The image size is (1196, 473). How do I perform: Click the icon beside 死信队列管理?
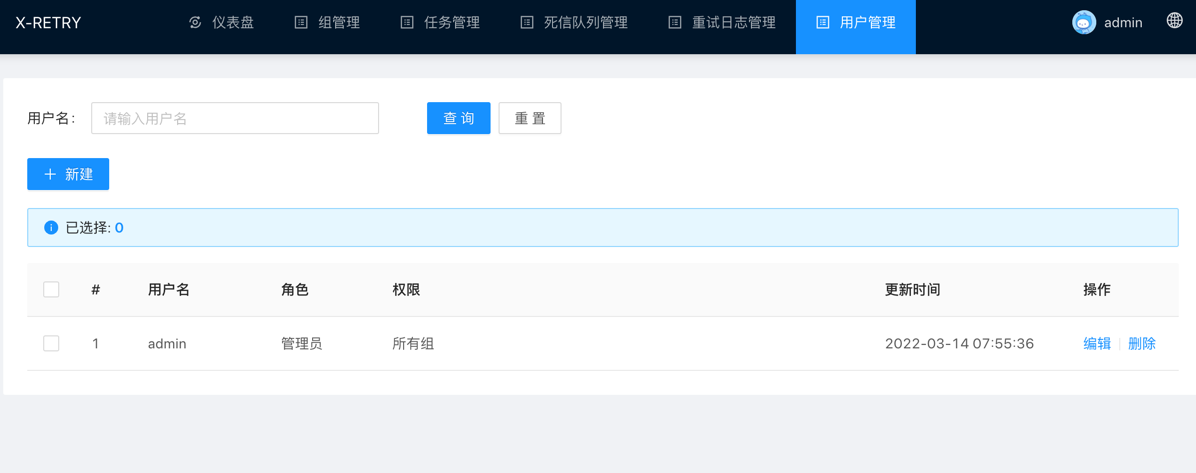(527, 22)
